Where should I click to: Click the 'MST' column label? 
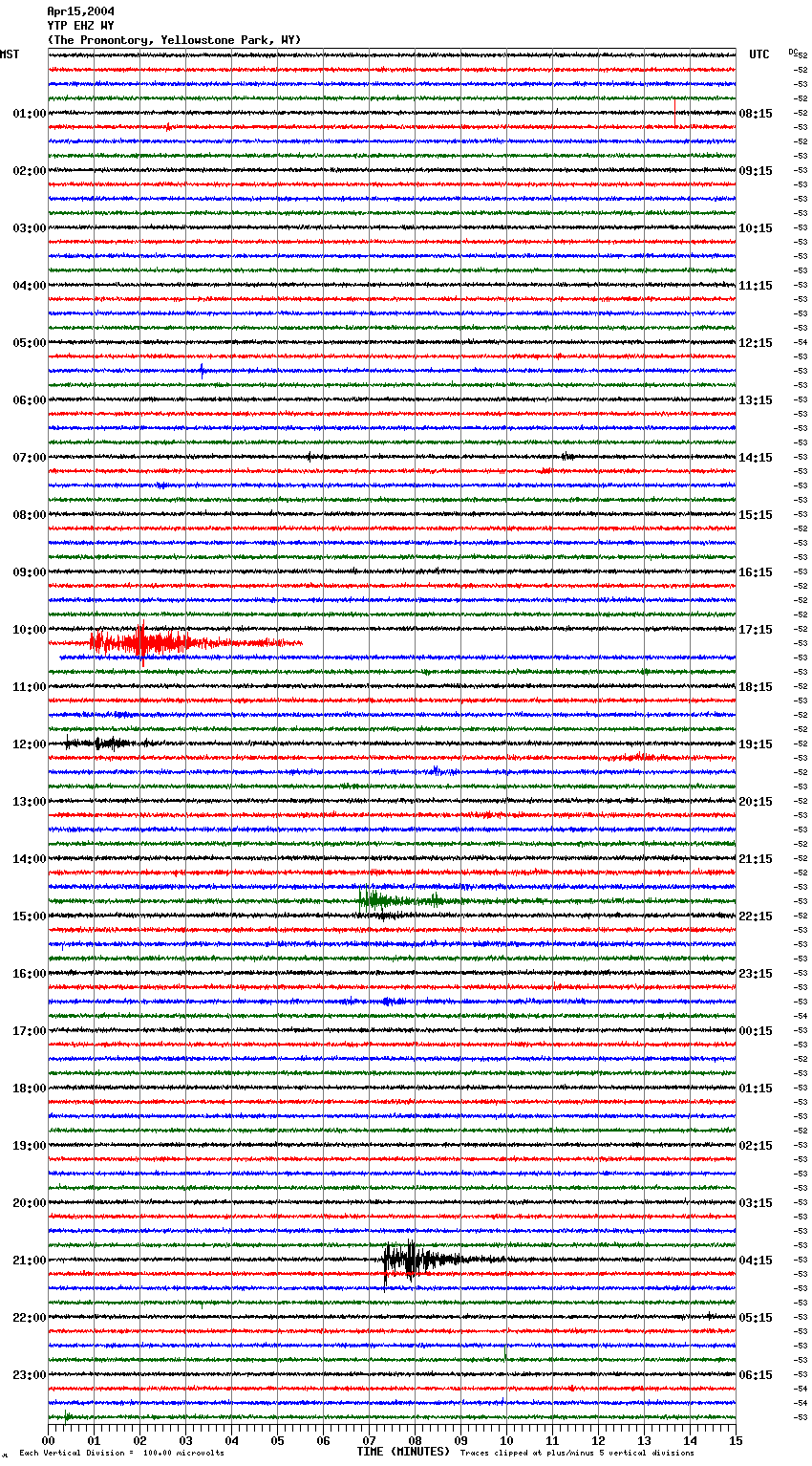point(10,54)
